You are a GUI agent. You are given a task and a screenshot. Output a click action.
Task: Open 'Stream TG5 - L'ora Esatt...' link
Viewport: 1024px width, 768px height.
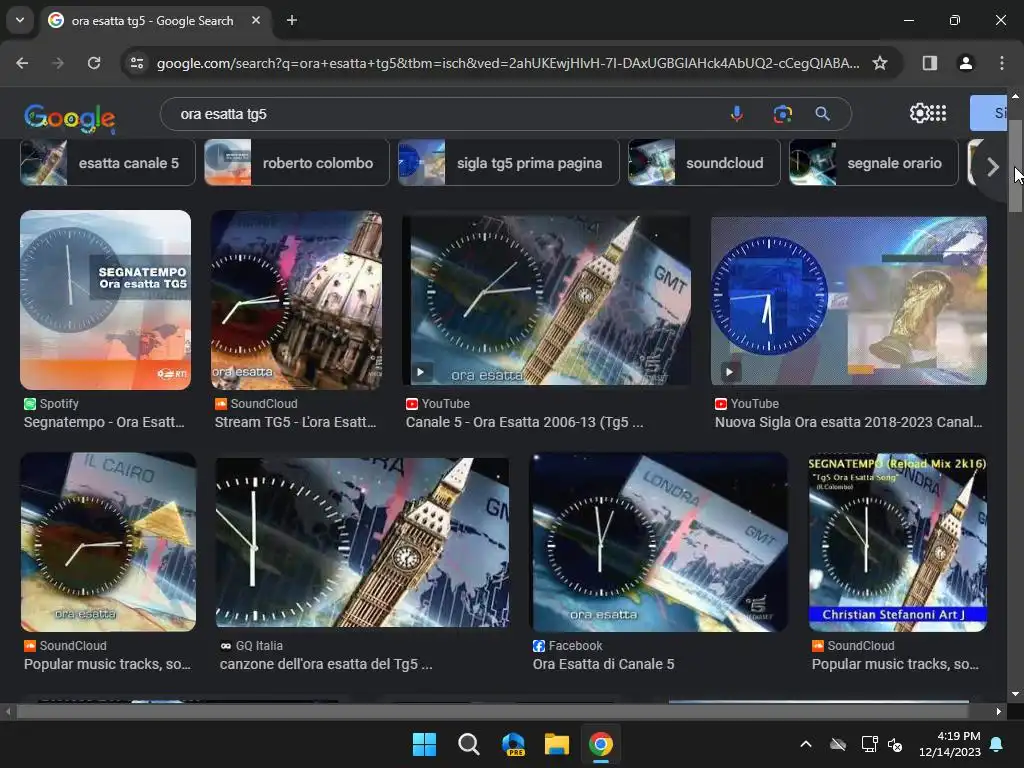point(296,423)
